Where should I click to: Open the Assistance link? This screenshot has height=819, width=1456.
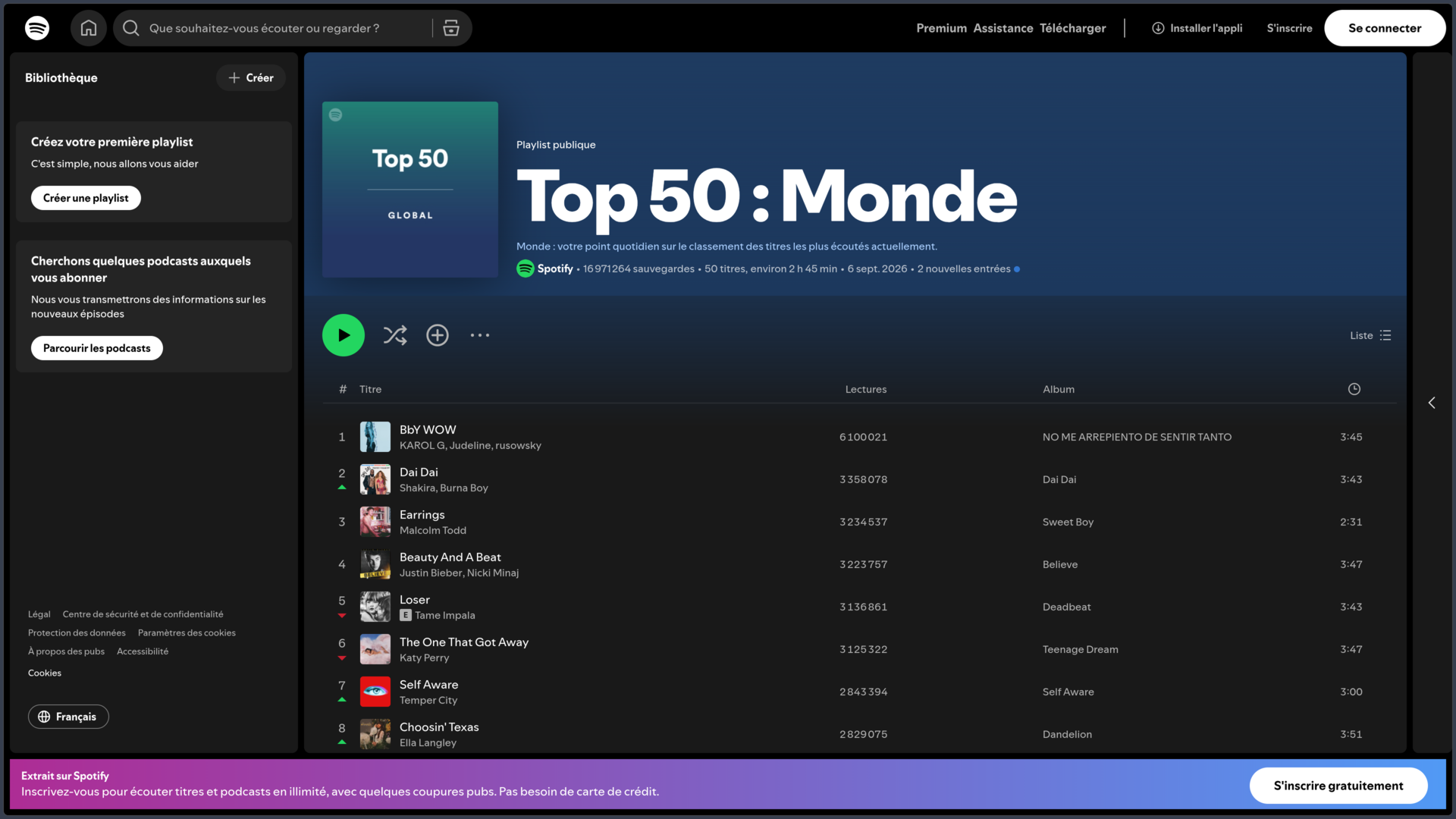tap(1003, 28)
